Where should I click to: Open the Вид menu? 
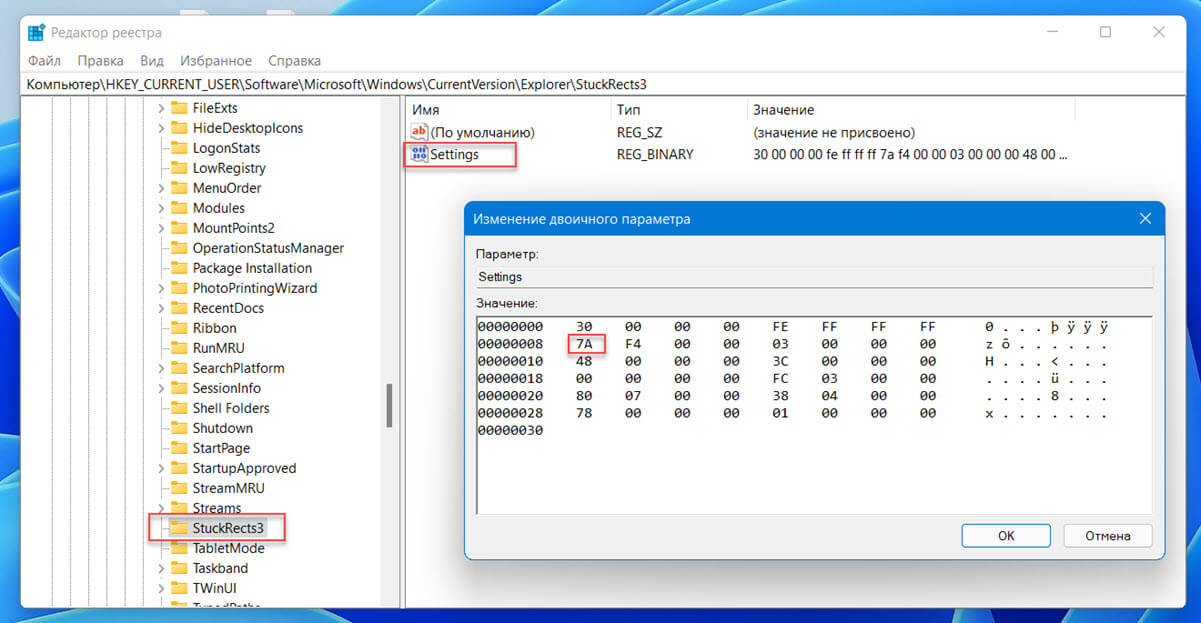click(152, 61)
